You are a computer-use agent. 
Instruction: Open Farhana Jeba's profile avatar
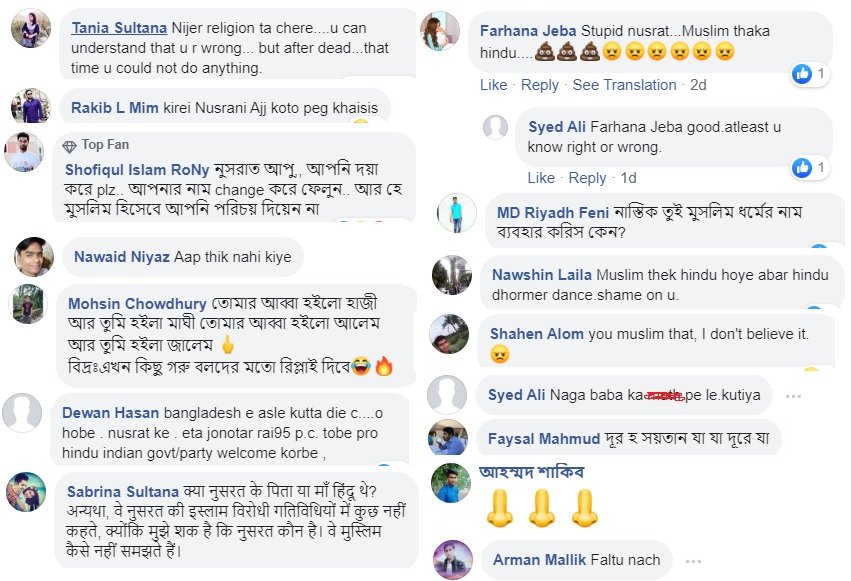[x=438, y=30]
